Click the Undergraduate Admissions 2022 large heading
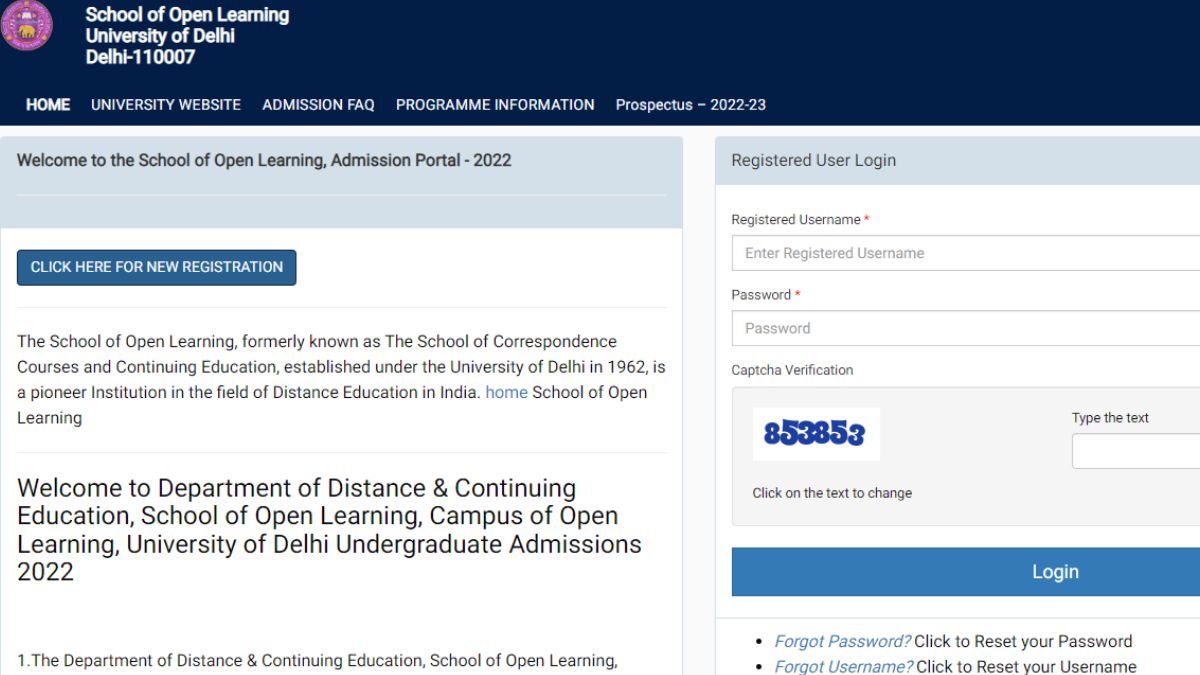This screenshot has height=675, width=1200. (330, 530)
